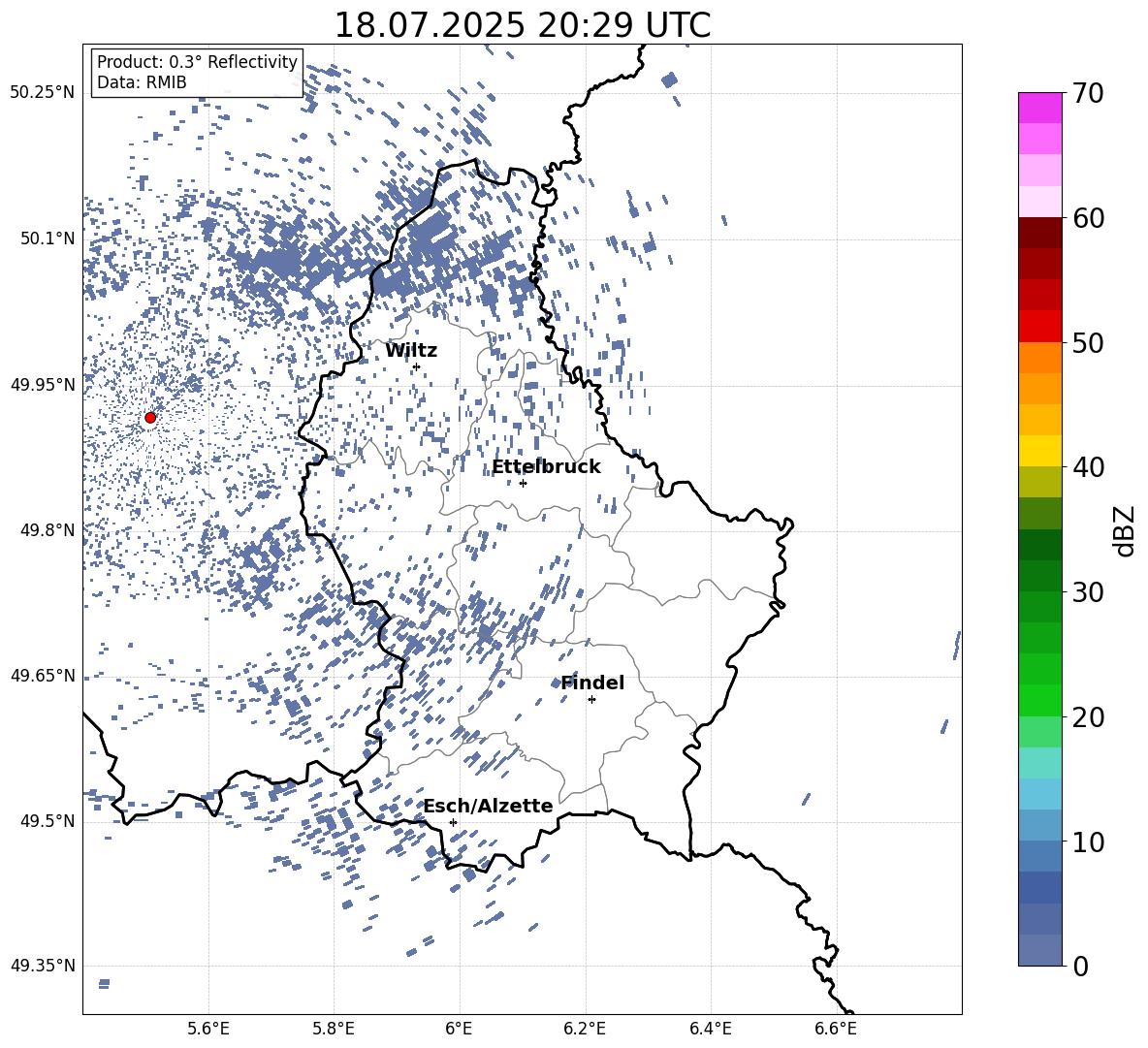Pick the bright green swatch above 20
Screen dimensions: 1148x1048
point(1039,700)
